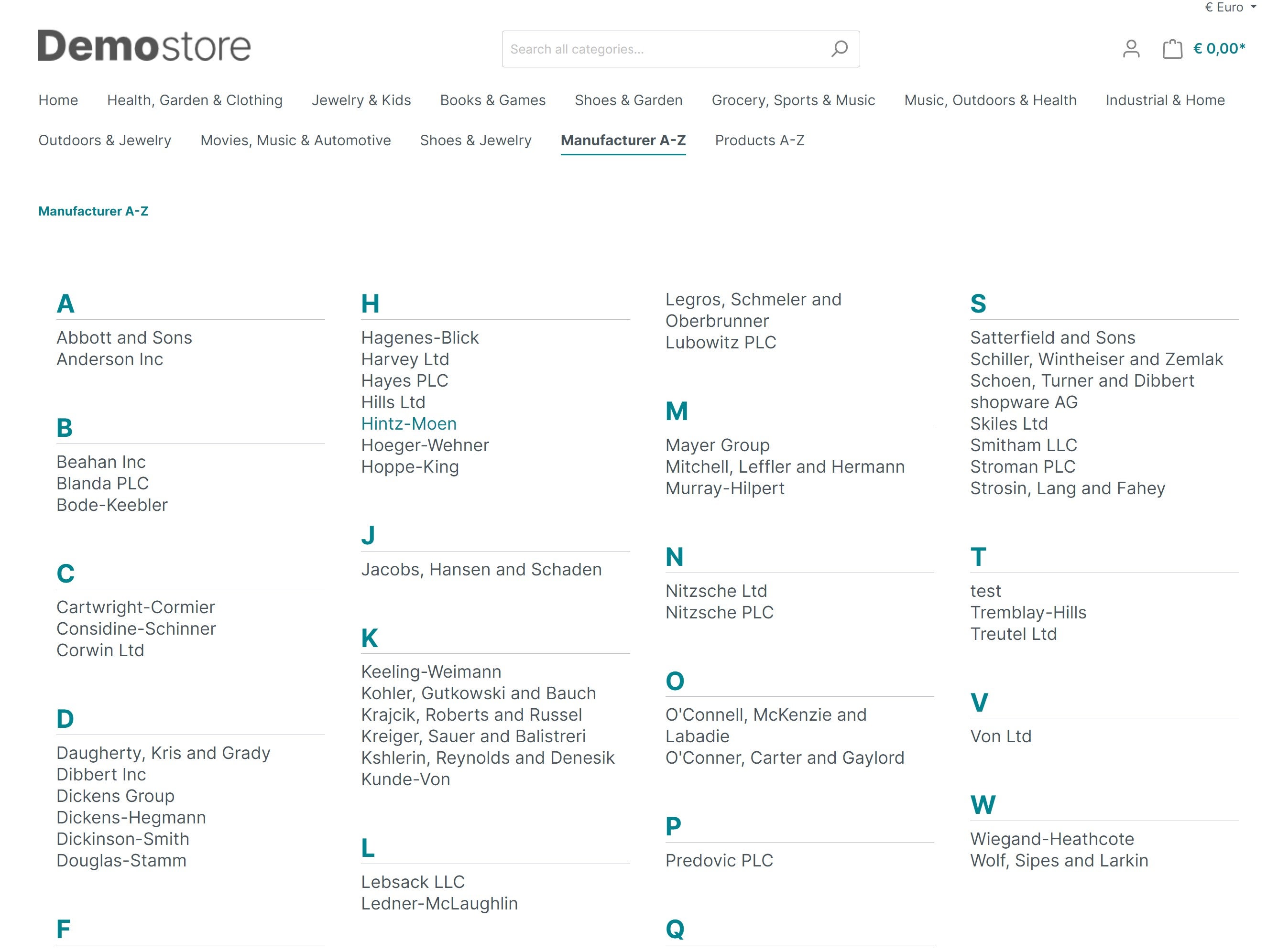Screen dimensions: 1267x952
Task: Open manufacturer Anderson Inc
Action: 110,359
